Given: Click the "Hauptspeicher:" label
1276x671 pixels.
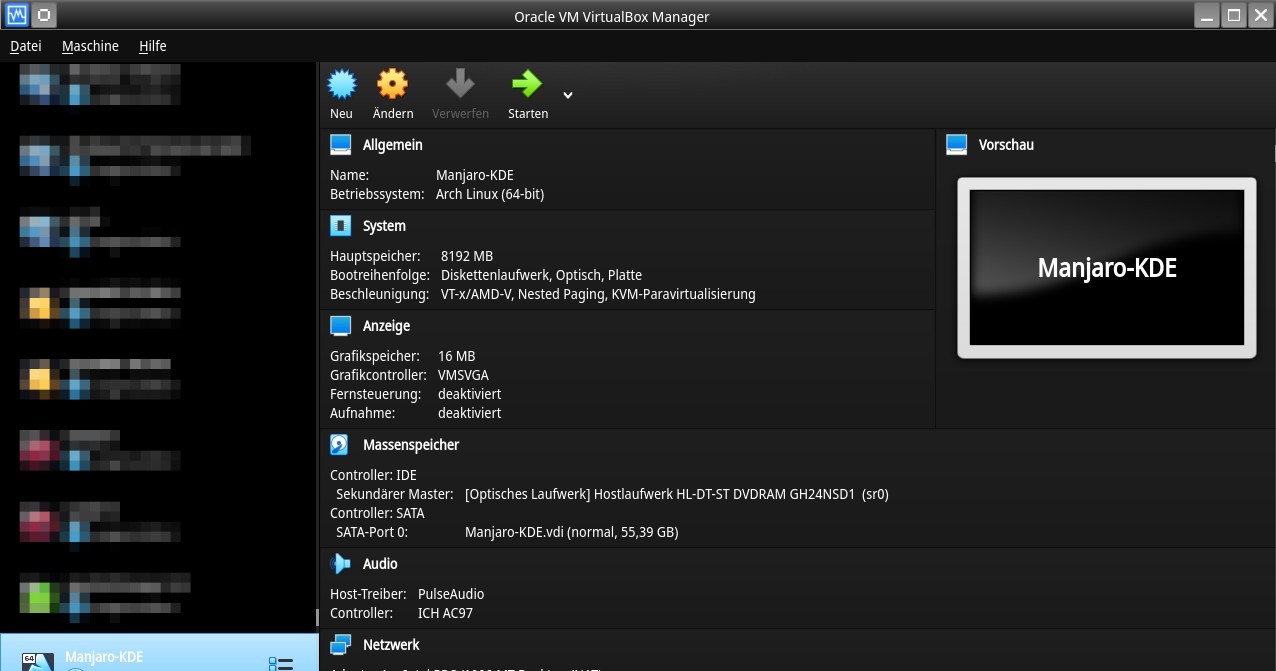Looking at the screenshot, I should (x=375, y=256).
